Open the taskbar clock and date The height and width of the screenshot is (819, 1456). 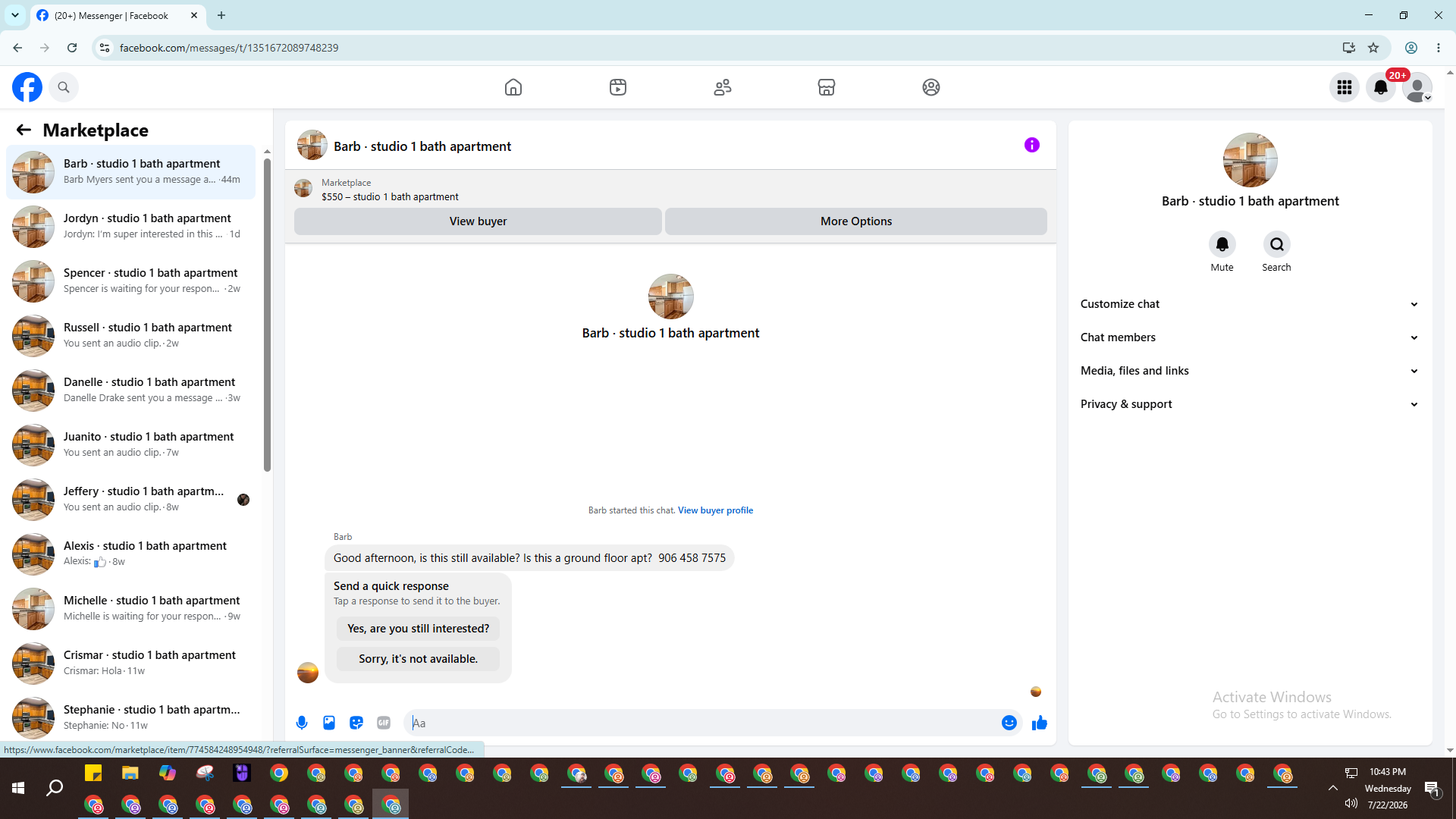pyautogui.click(x=1388, y=789)
